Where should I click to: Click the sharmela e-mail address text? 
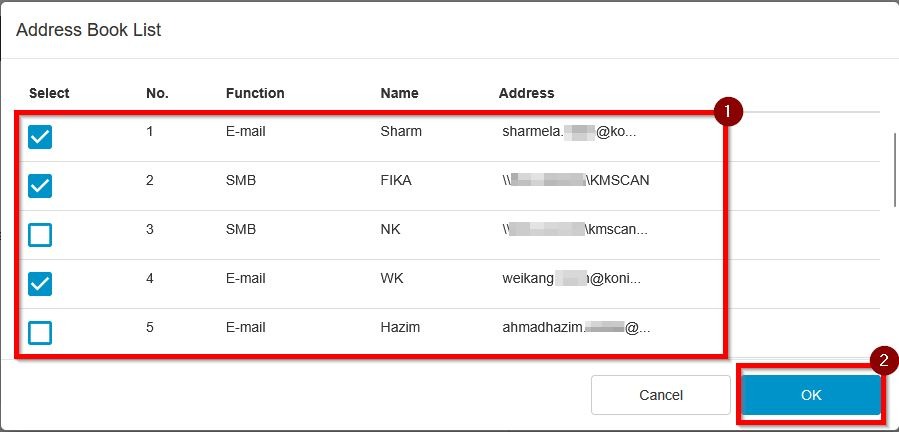568,131
